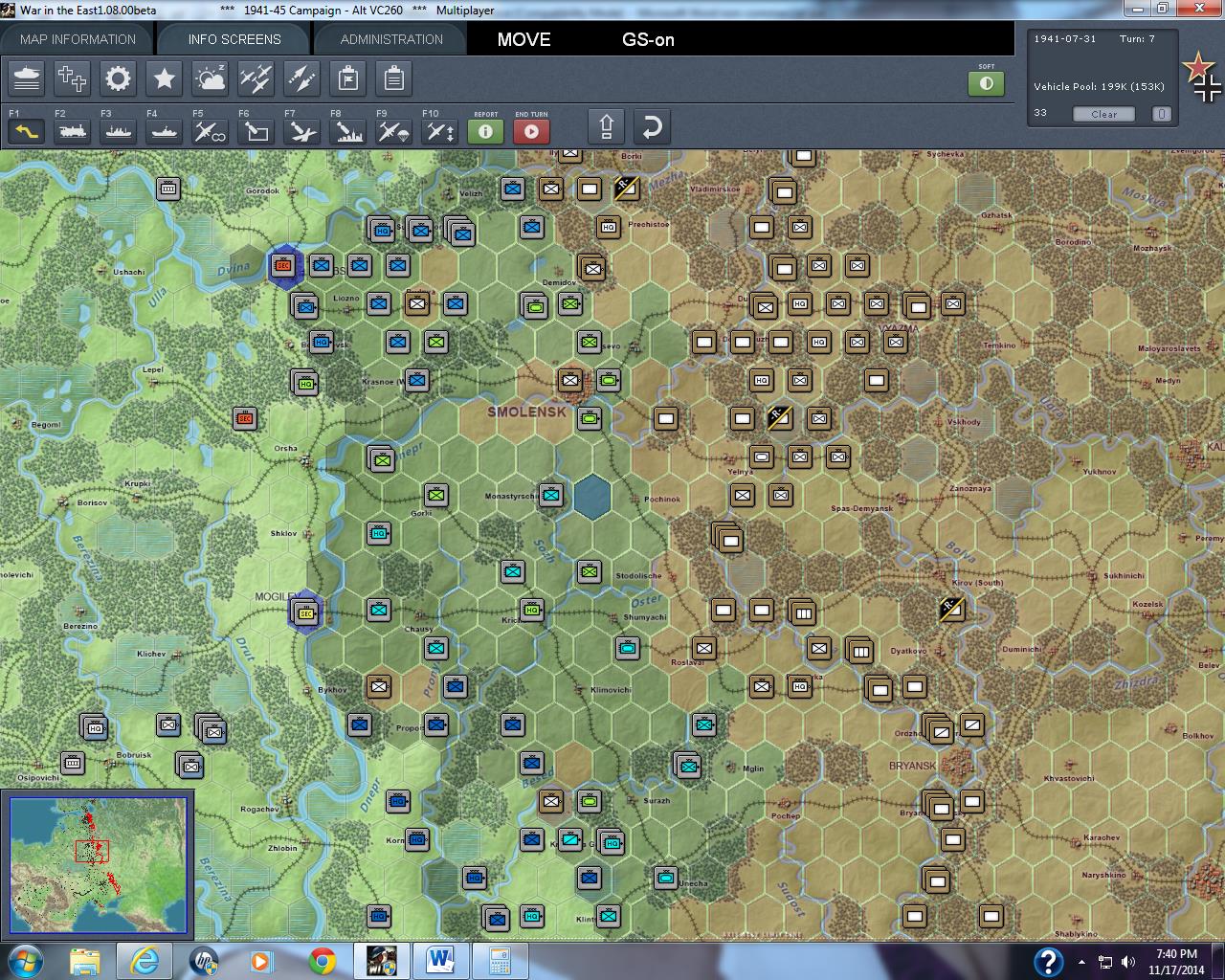Open the weather screen icon
Screen dimensions: 1225x980
click(210, 78)
